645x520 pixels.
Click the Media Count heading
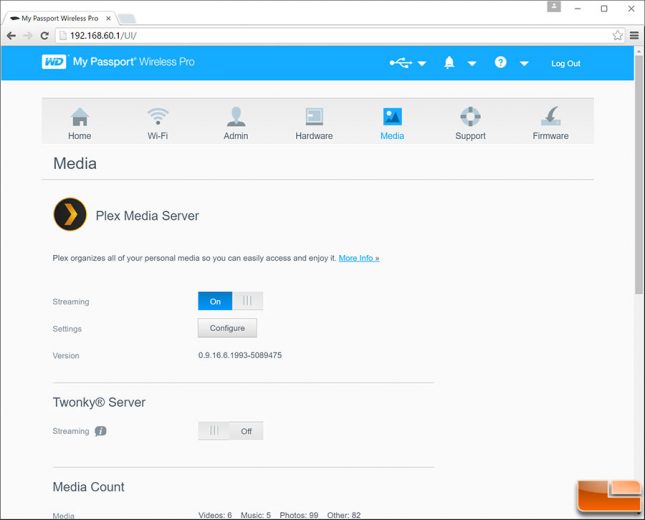pos(88,487)
